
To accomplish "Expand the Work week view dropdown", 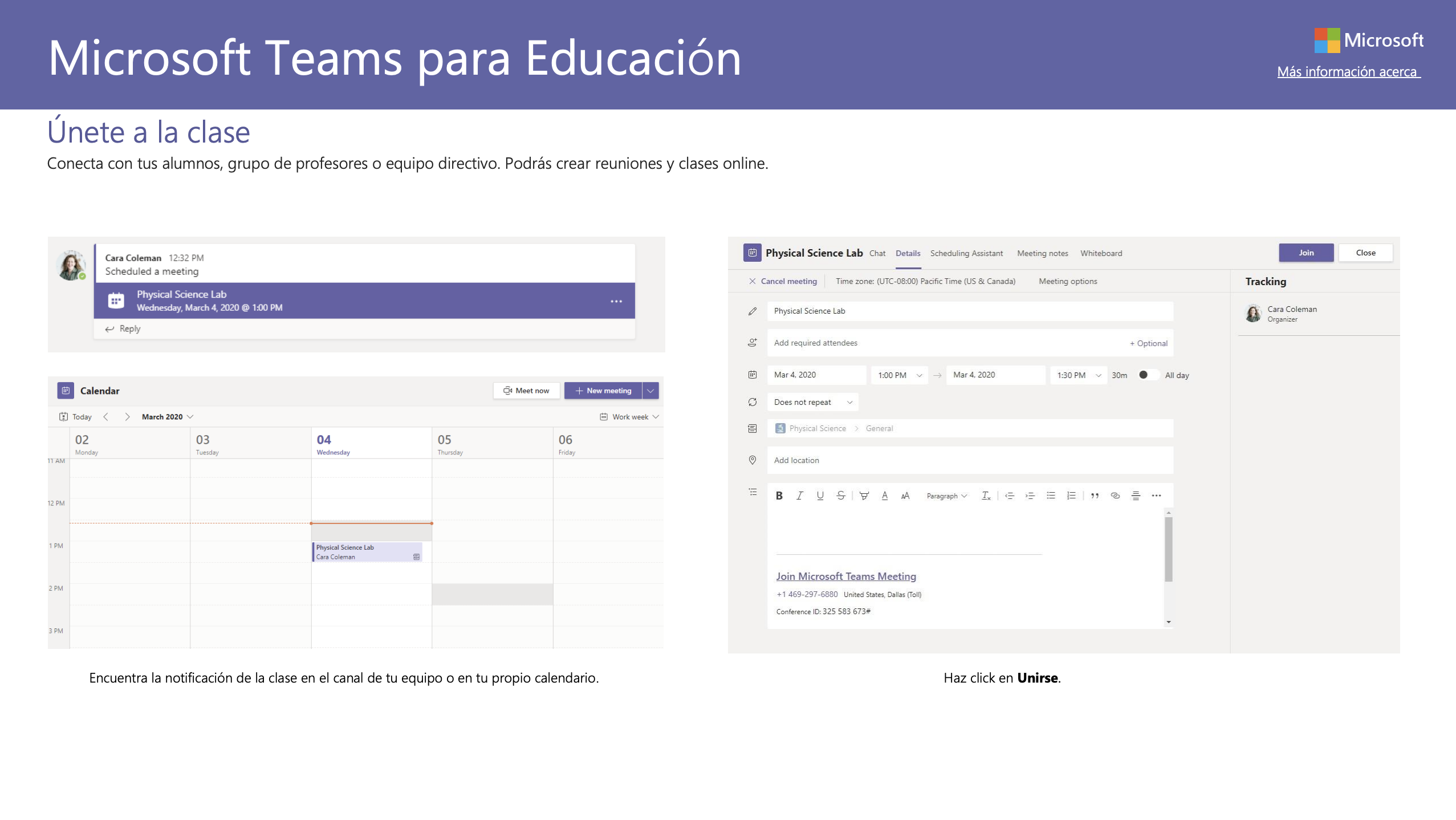I will [x=630, y=417].
